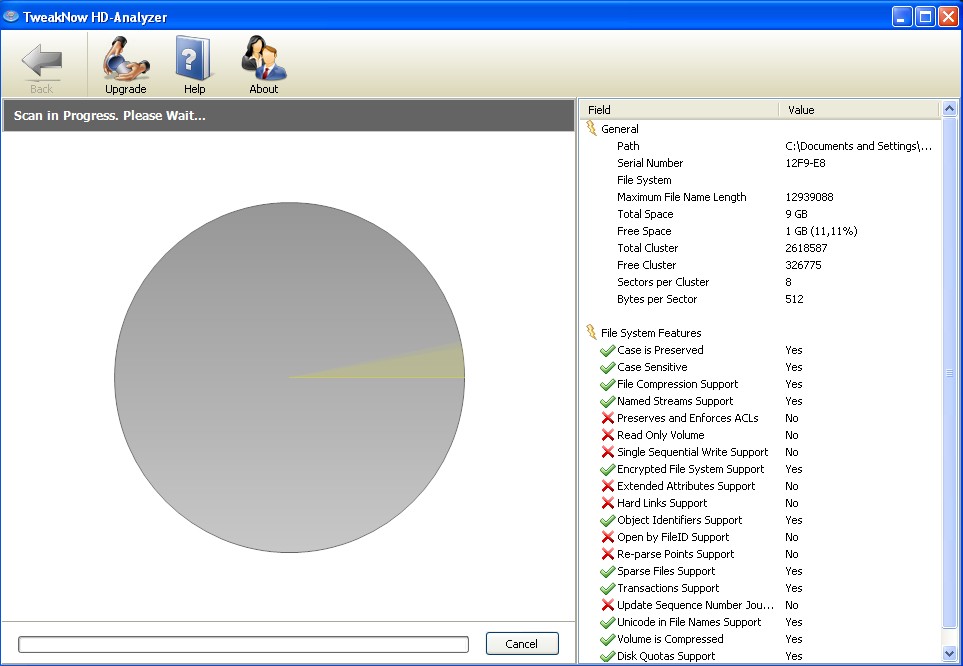Close the TweakNow HD-Analyzer window
The height and width of the screenshot is (666, 963).
click(948, 17)
